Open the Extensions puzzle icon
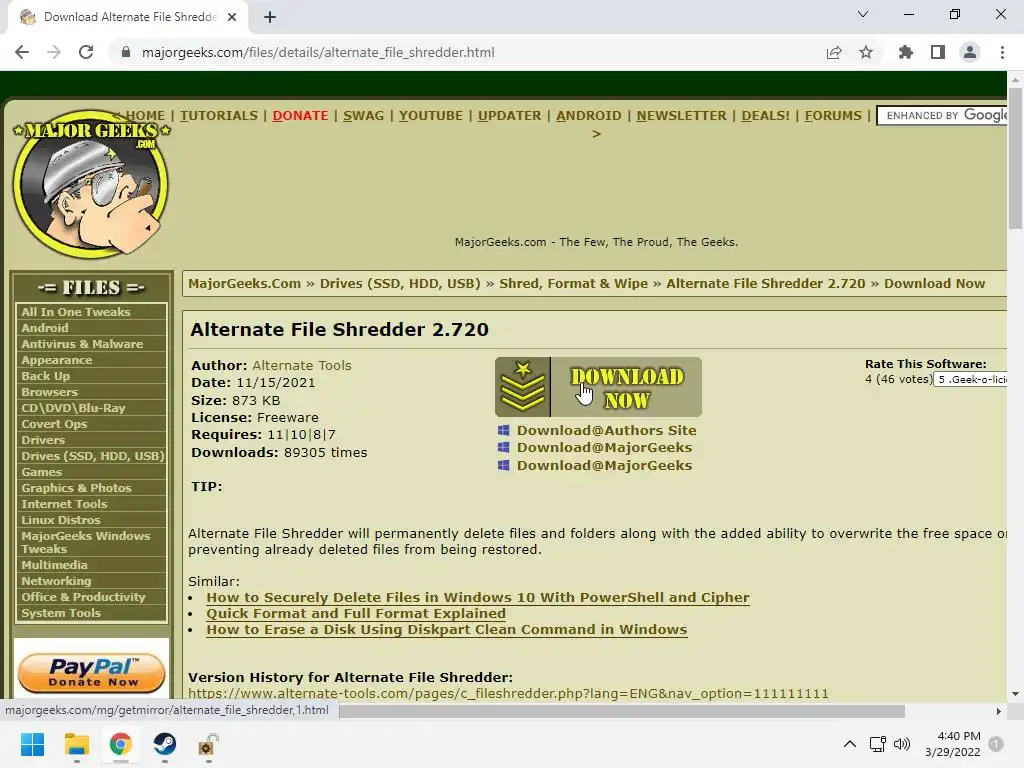 point(906,52)
